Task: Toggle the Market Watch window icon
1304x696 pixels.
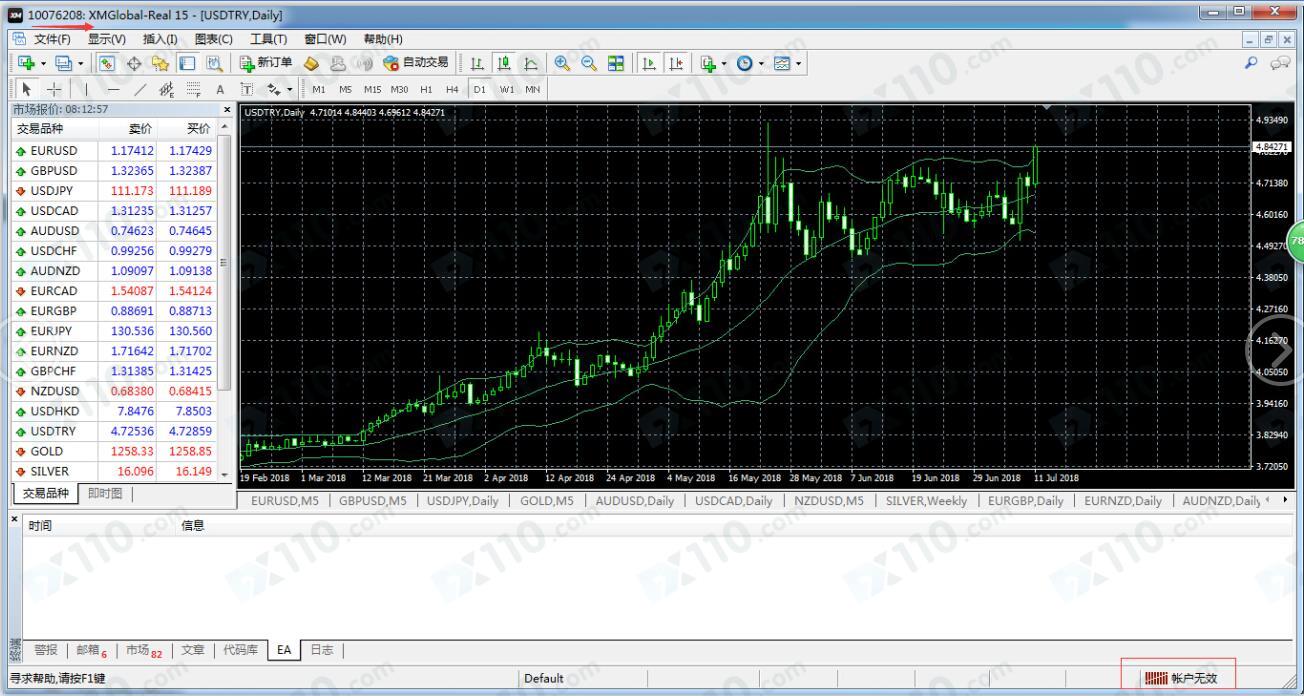Action: coord(106,63)
